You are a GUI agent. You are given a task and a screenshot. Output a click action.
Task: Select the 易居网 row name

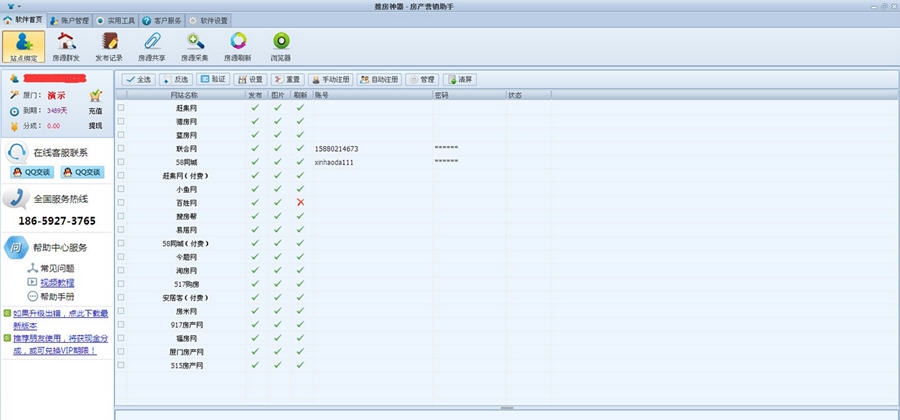[x=186, y=230]
